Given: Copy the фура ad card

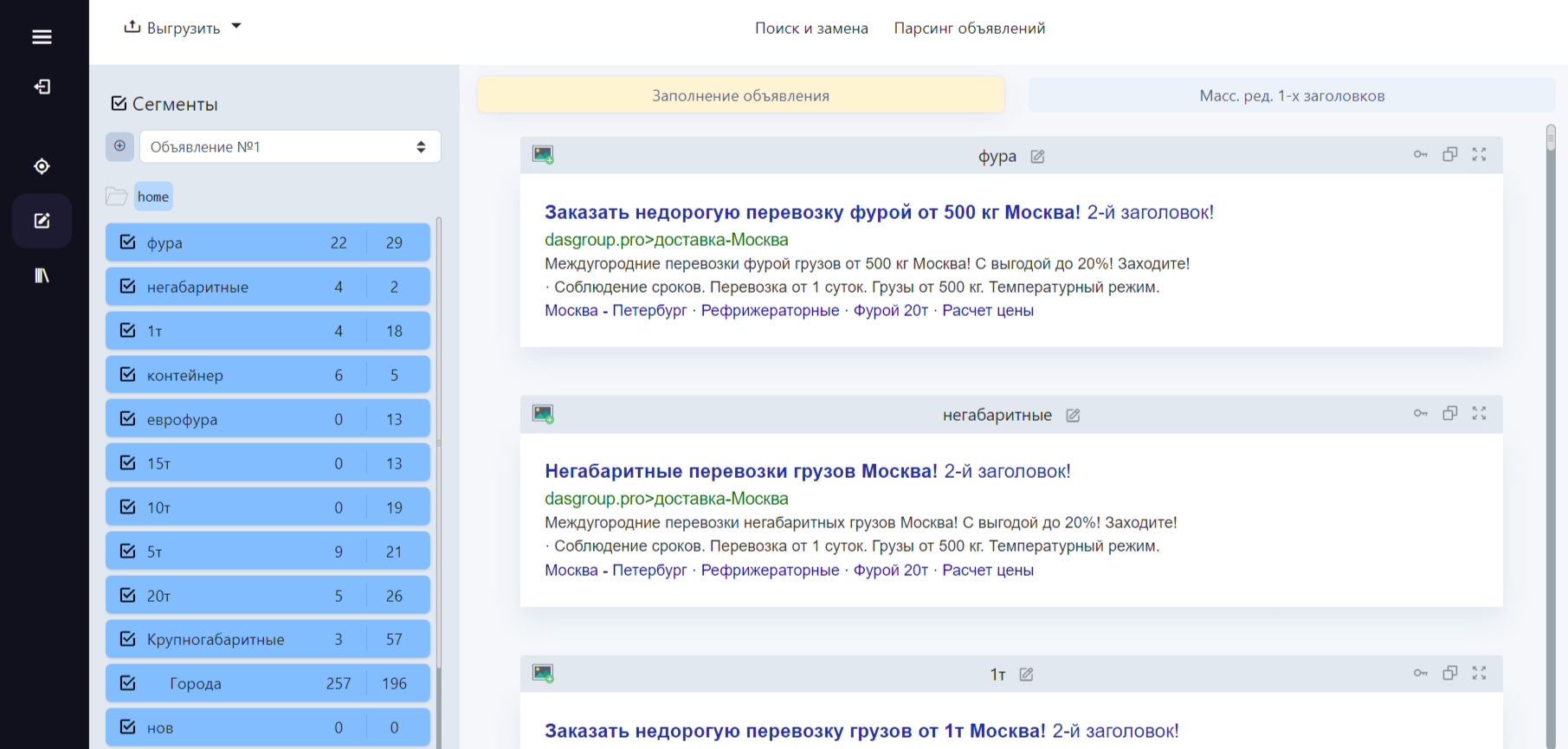Looking at the screenshot, I should [1450, 154].
